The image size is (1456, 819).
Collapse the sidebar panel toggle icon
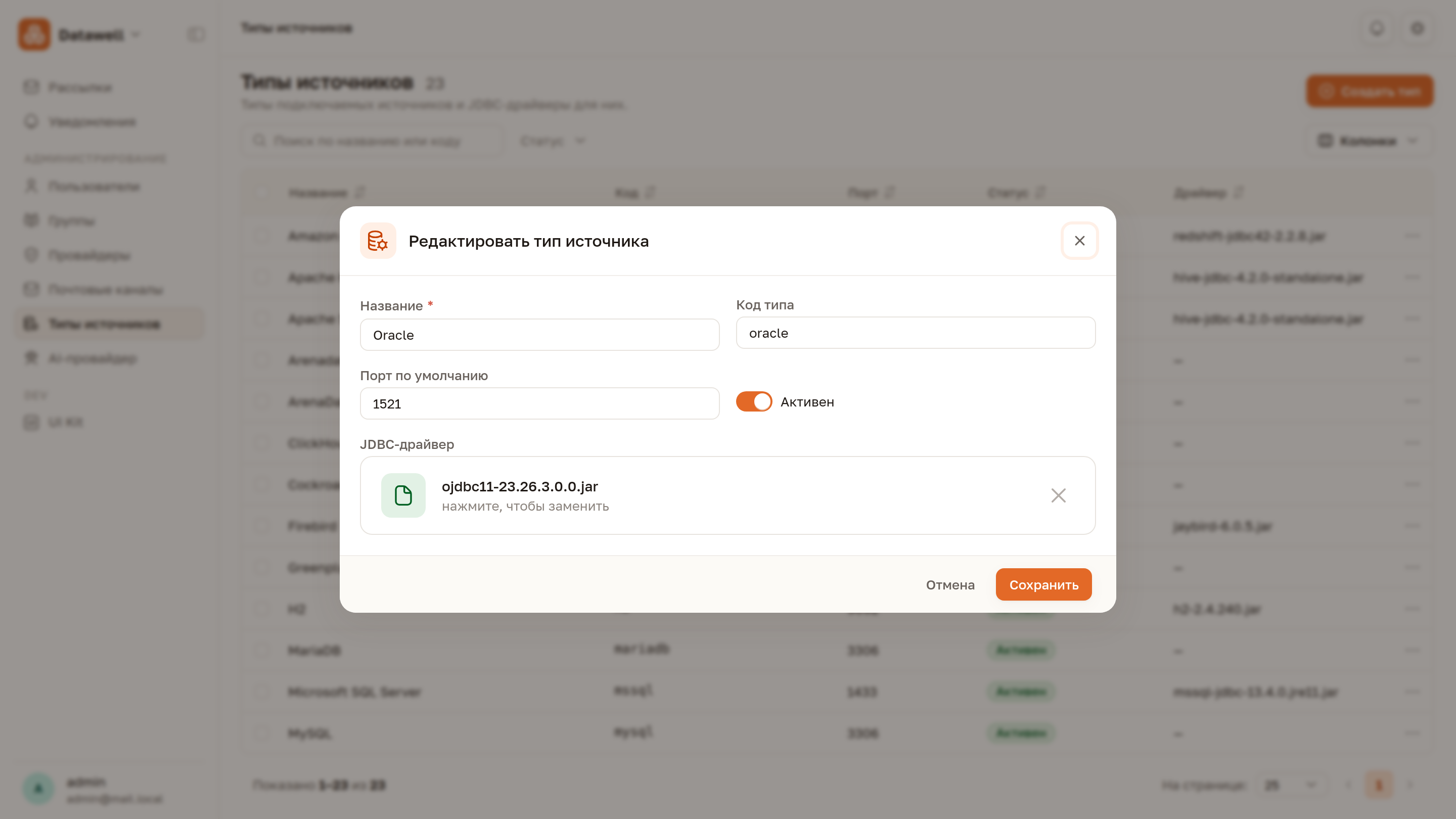click(196, 34)
